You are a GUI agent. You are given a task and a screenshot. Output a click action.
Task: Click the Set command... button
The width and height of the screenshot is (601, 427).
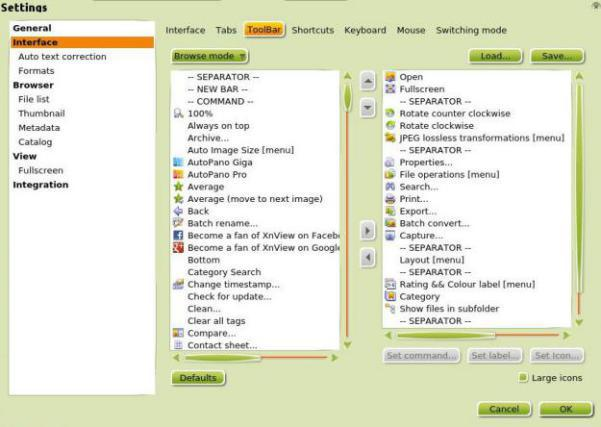coord(421,356)
